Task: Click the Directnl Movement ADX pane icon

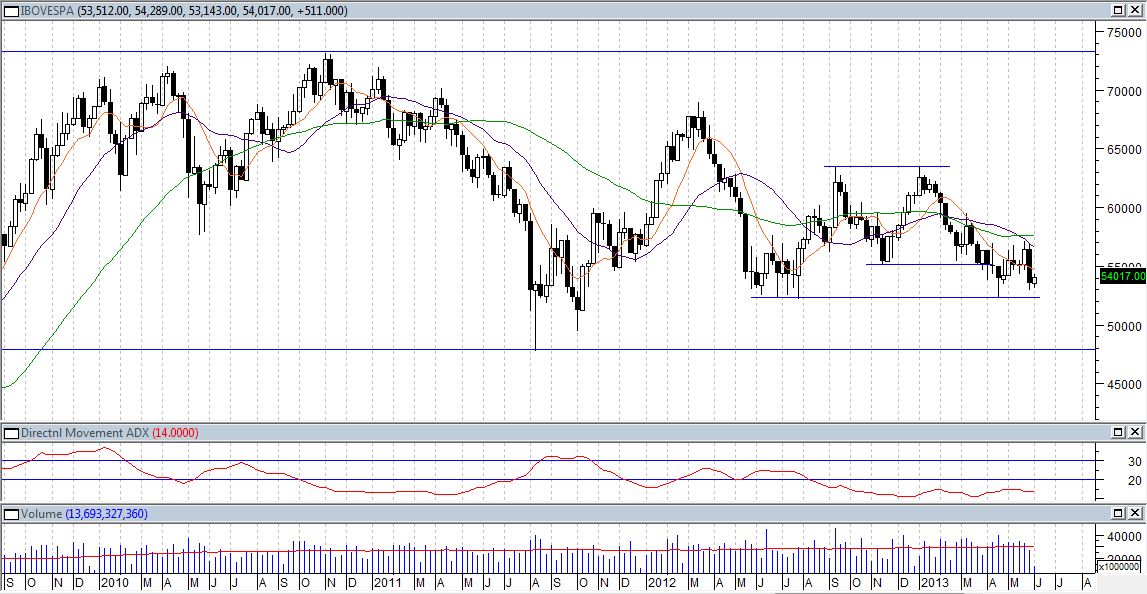Action: pos(11,433)
